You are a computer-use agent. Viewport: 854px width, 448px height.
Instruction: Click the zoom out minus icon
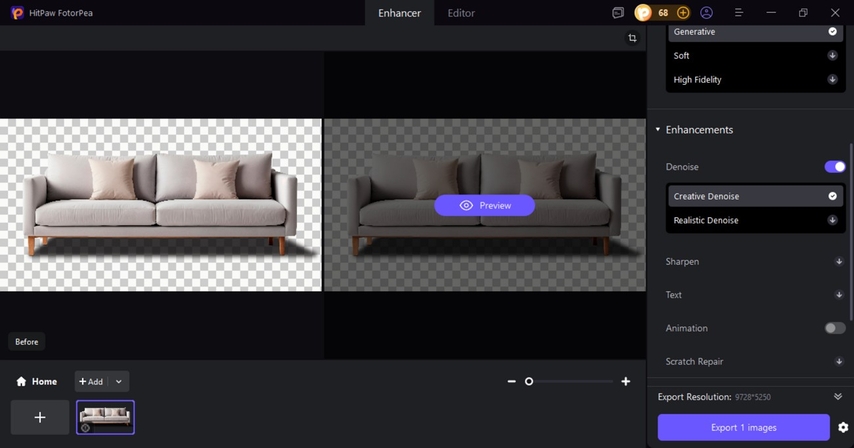[512, 381]
